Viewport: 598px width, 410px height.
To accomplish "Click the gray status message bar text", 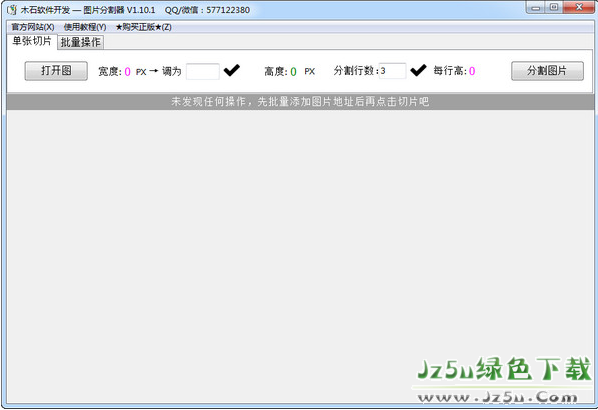I will (300, 101).
